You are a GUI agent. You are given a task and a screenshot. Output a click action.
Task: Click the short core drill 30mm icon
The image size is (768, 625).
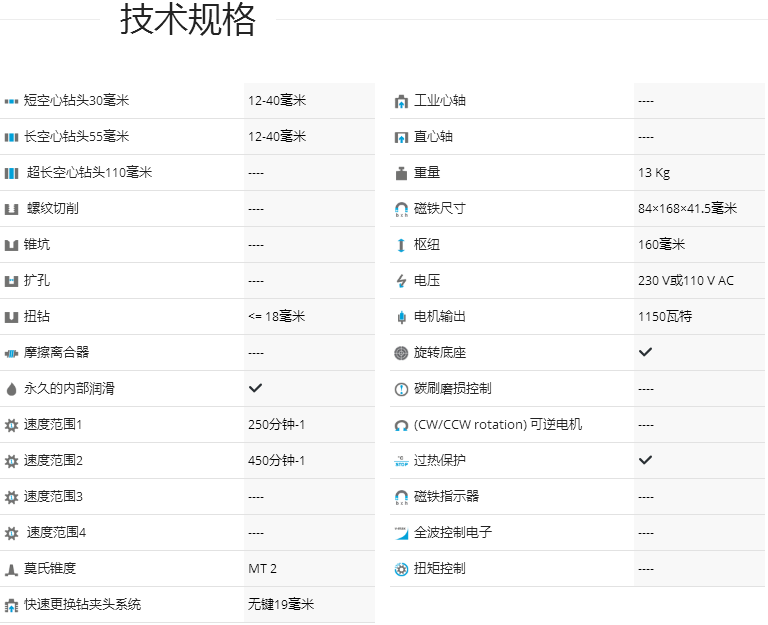tap(12, 101)
